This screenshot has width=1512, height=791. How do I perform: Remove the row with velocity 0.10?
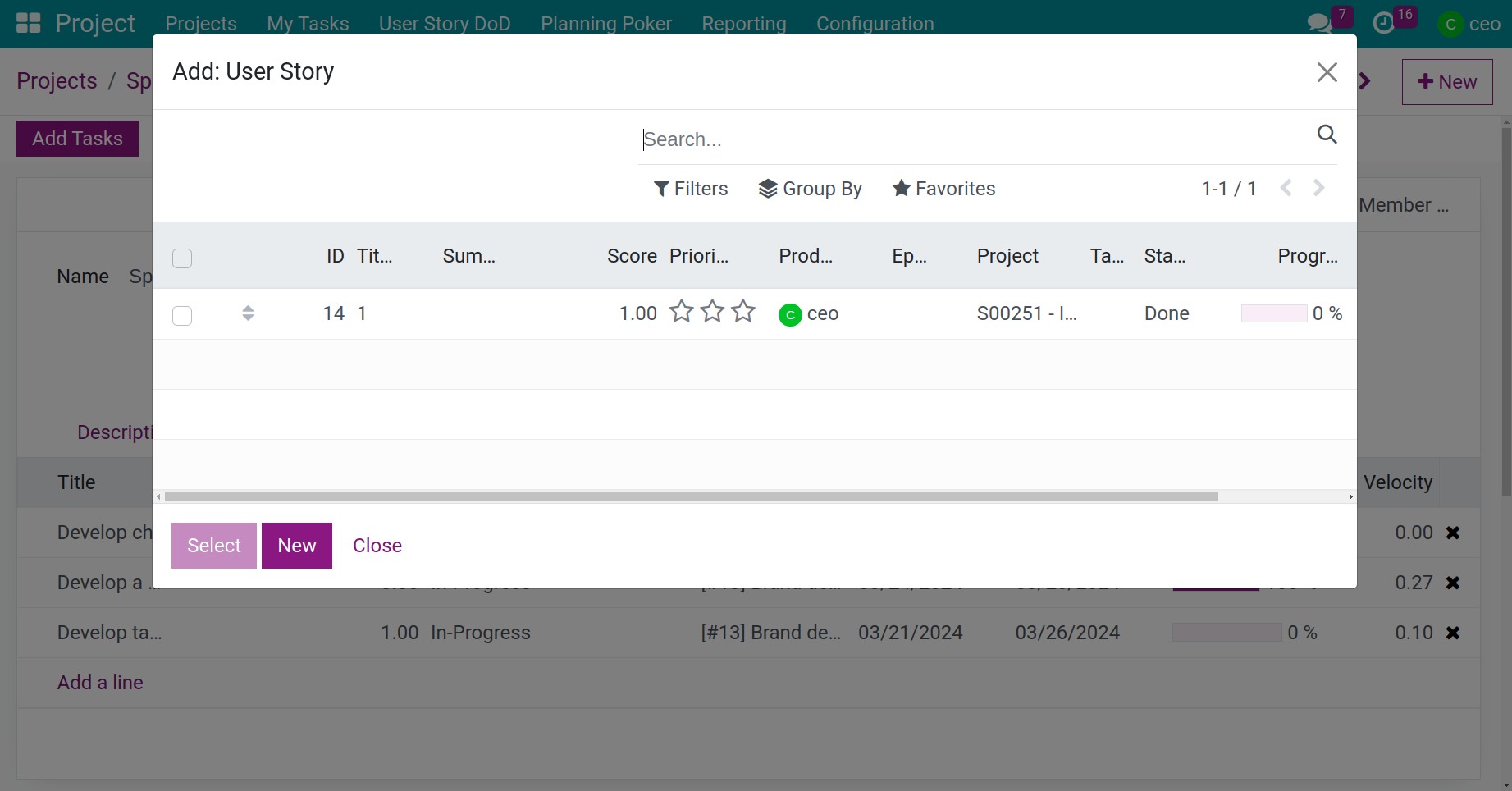tap(1453, 633)
